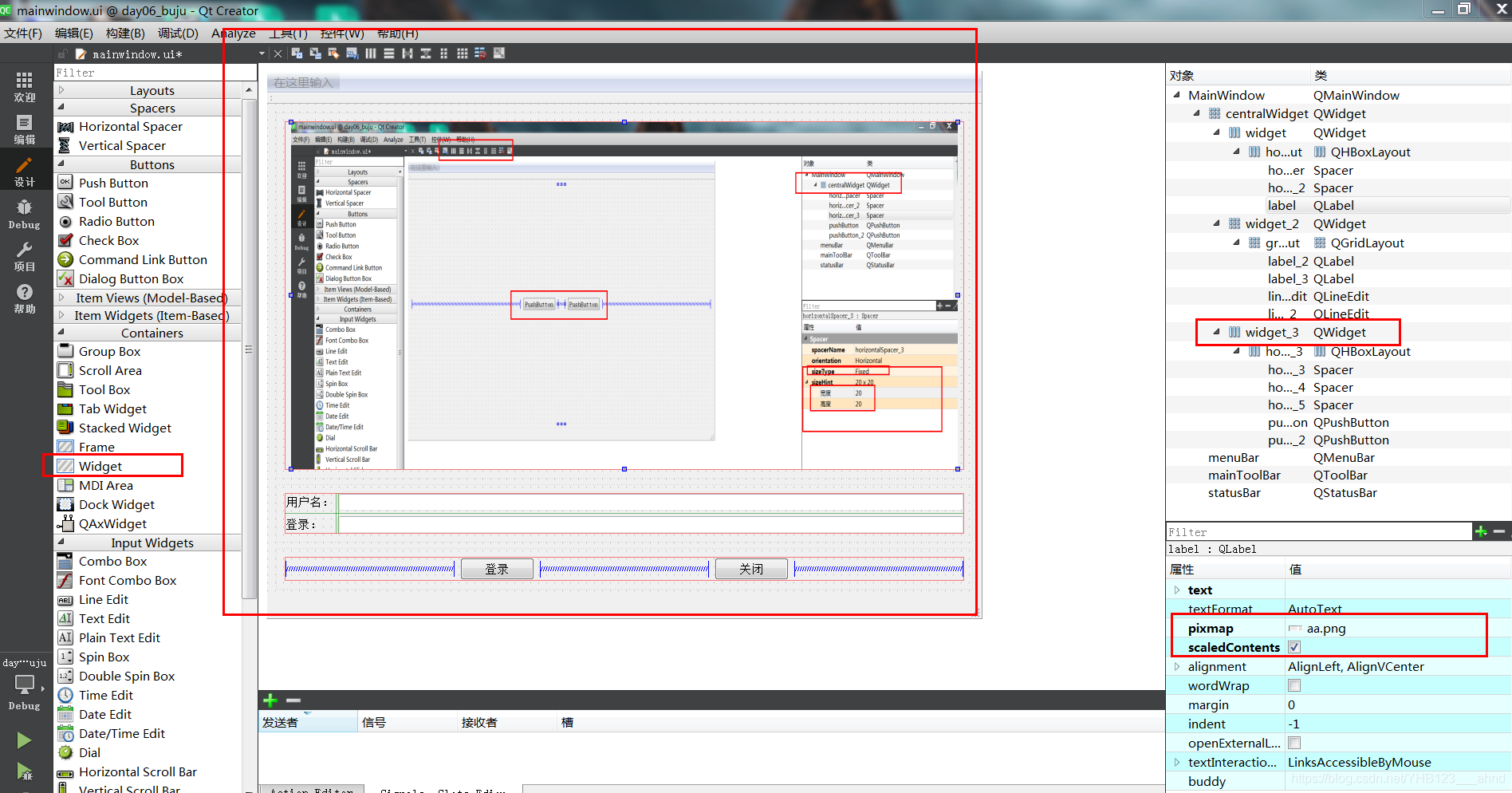Collapse the widget_2 tree node
The height and width of the screenshot is (793, 1512).
tap(1217, 223)
